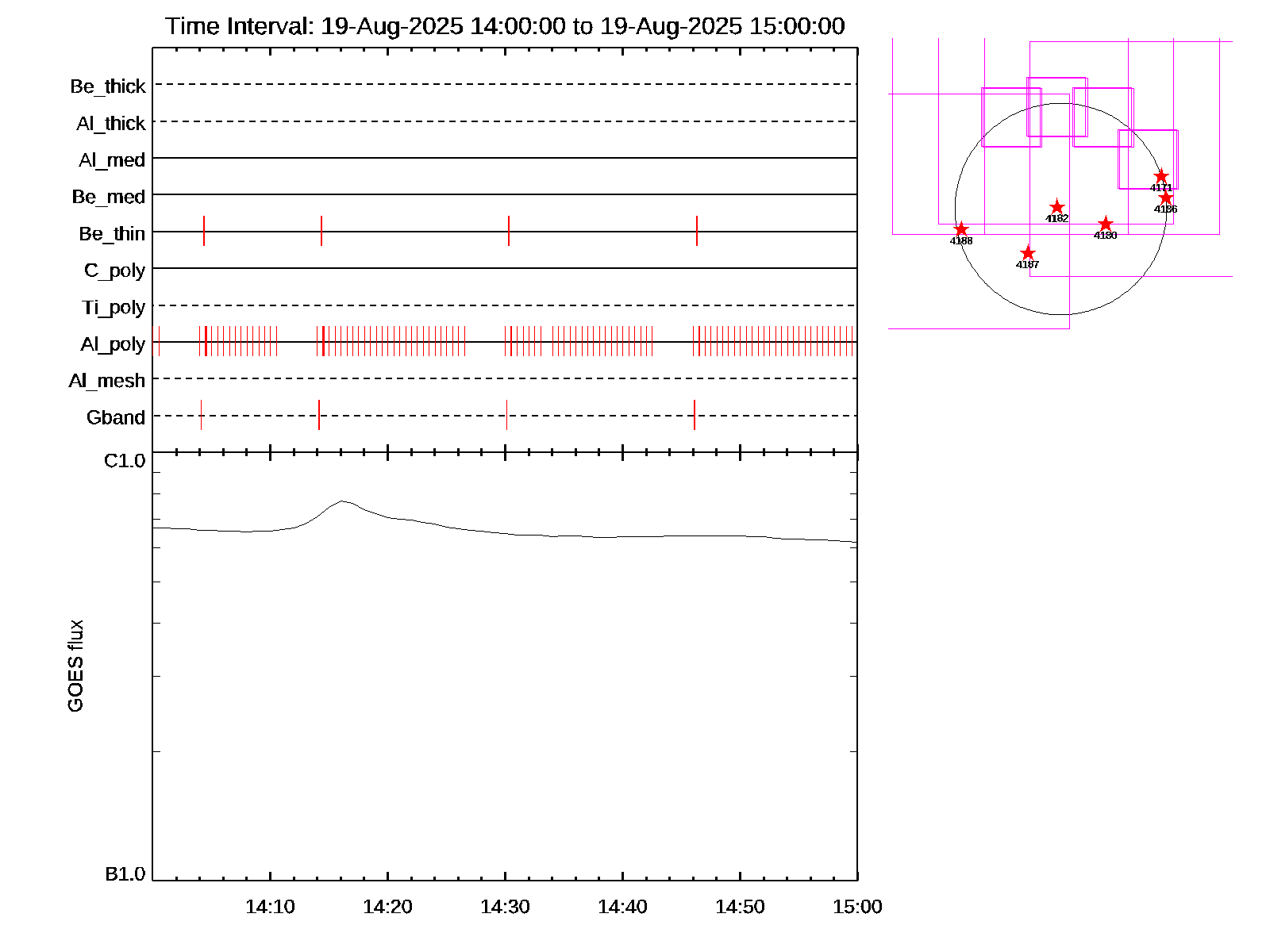
Task: Click the 14:30 time axis label
Action: click(505, 907)
